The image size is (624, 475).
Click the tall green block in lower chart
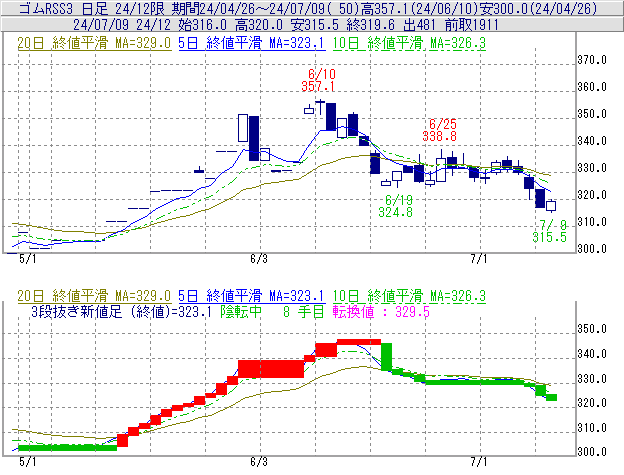386,357
